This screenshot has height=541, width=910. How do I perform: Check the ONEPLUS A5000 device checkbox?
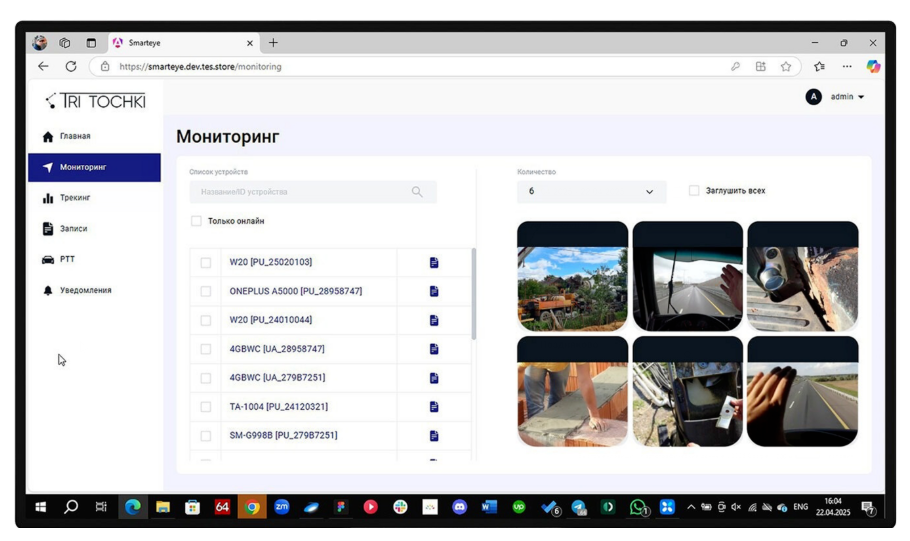205,291
